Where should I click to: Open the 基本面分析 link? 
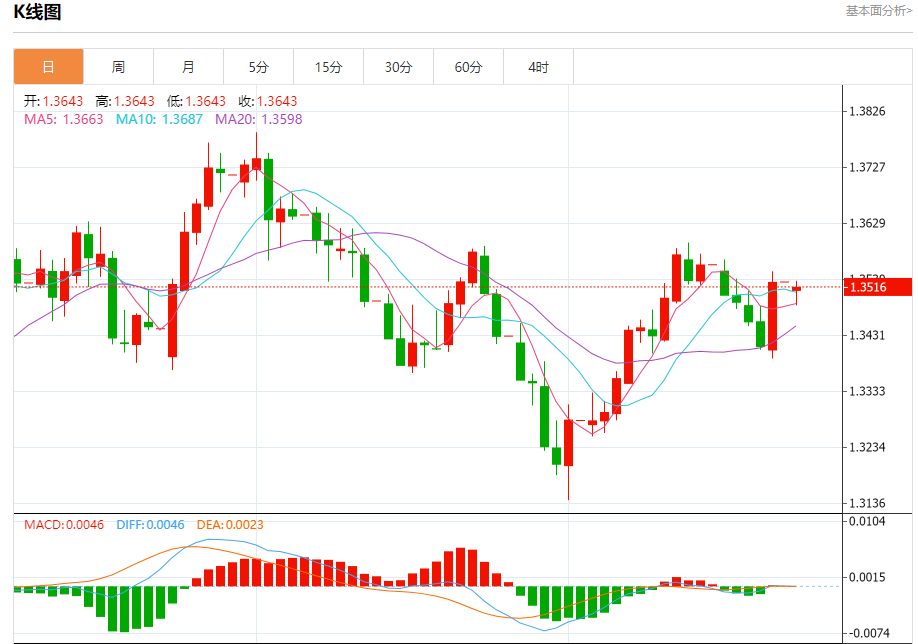[x=878, y=11]
